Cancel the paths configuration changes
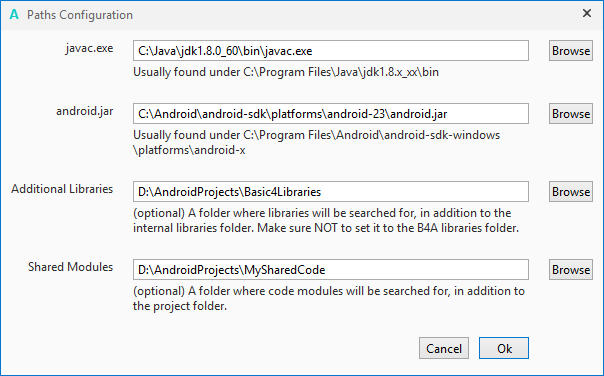Viewport: 604px width, 376px height. pos(444,348)
